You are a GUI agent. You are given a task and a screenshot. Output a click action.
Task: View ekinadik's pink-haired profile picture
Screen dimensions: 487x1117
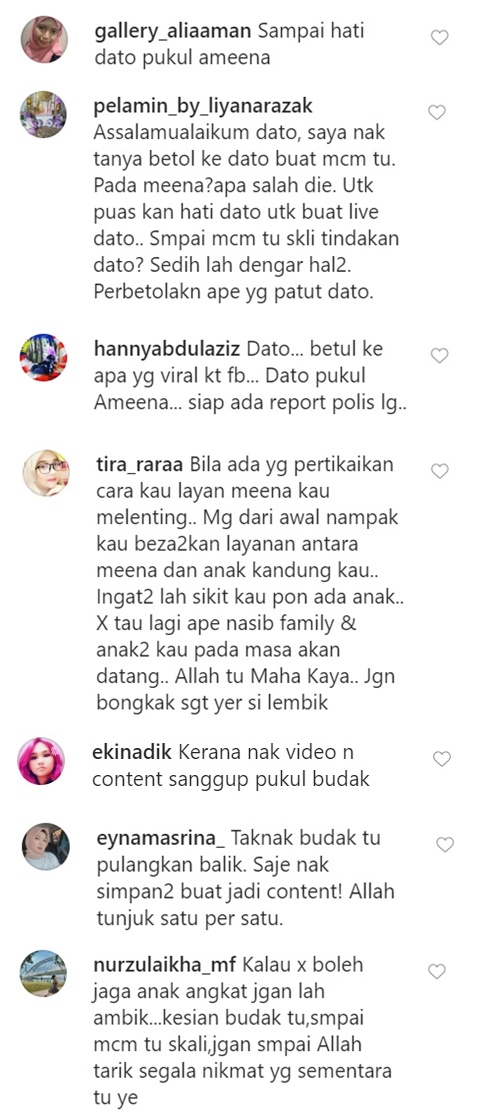pyautogui.click(x=41, y=761)
